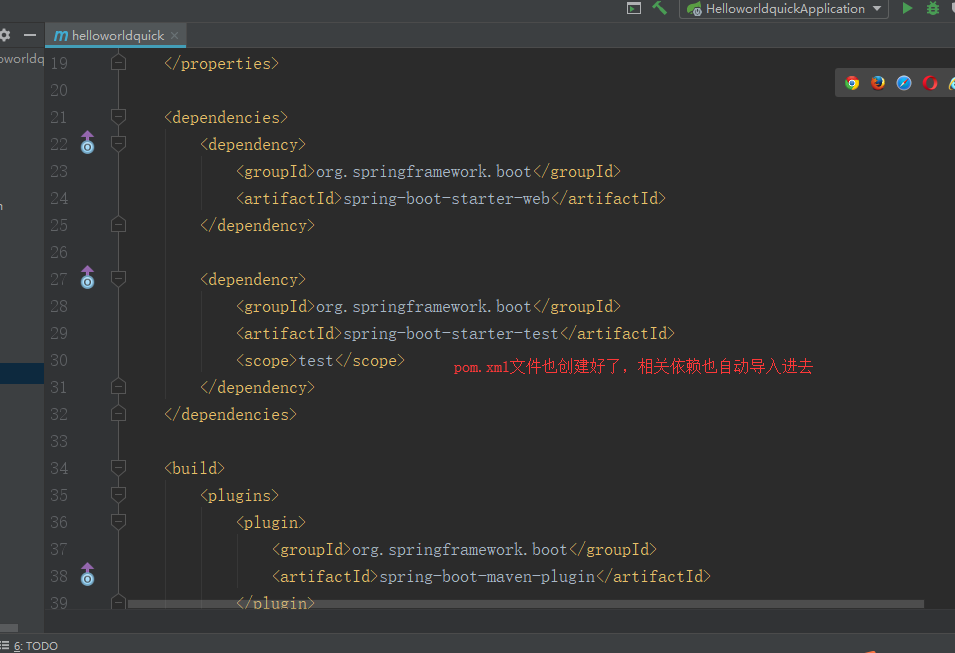Click gutter marker on line 22
955x653 pixels.
point(87,143)
